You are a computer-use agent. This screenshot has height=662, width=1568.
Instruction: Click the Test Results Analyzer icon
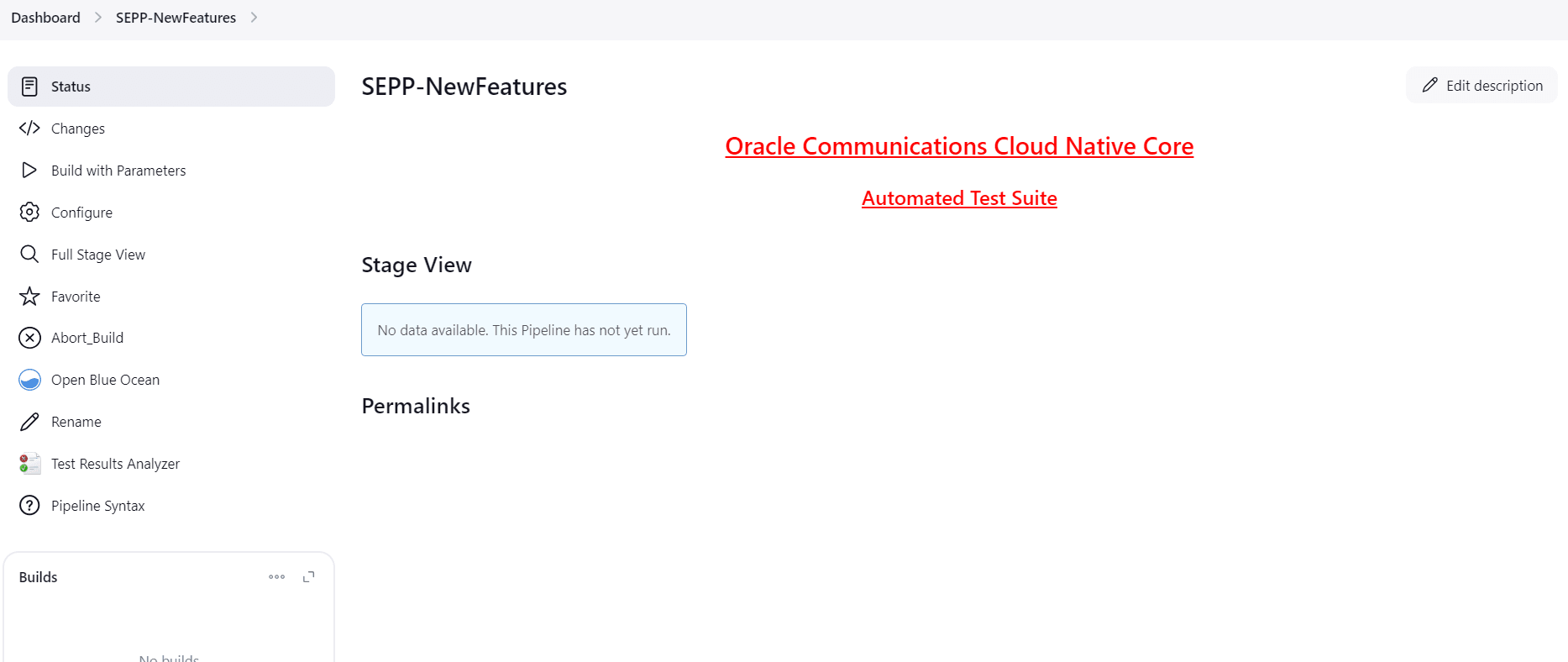[29, 464]
